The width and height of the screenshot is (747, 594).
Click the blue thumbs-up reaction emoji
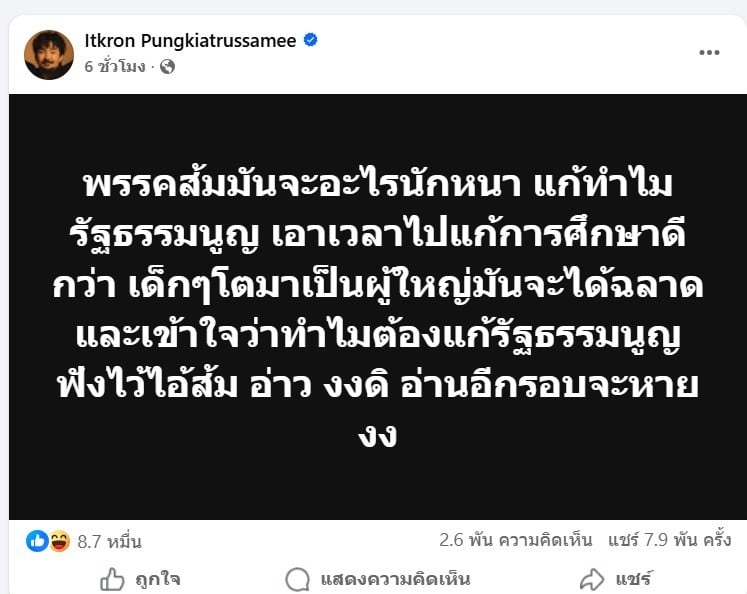(38, 541)
